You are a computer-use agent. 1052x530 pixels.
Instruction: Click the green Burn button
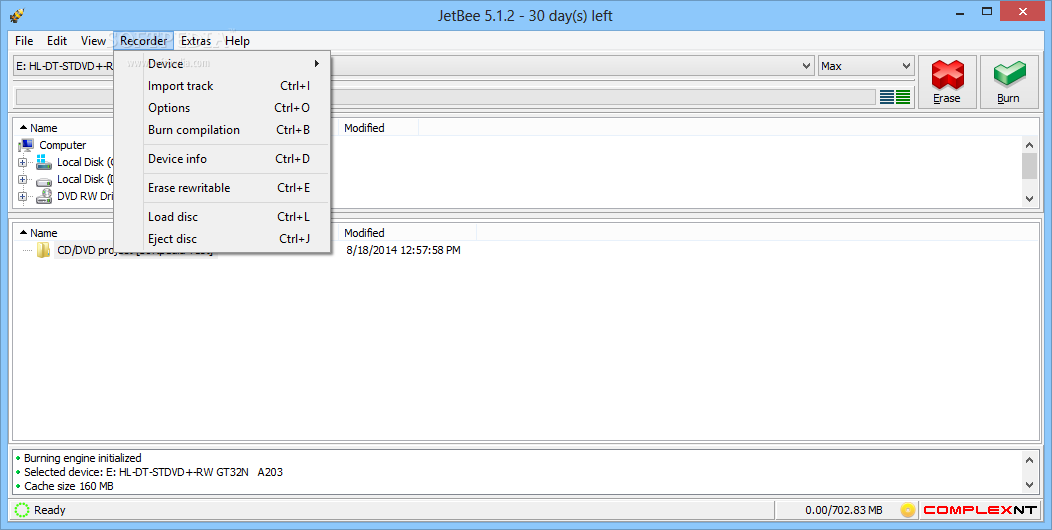click(x=1008, y=82)
